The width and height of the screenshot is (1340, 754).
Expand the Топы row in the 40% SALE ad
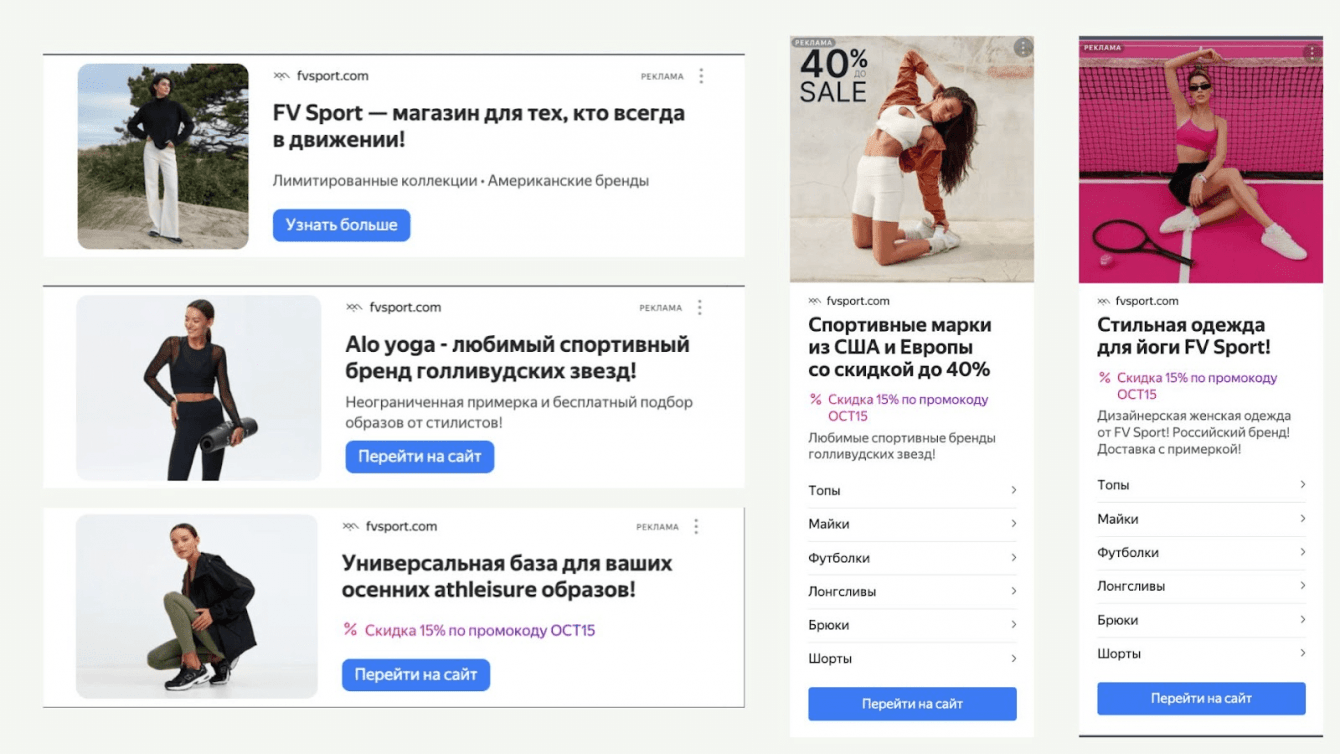point(912,490)
